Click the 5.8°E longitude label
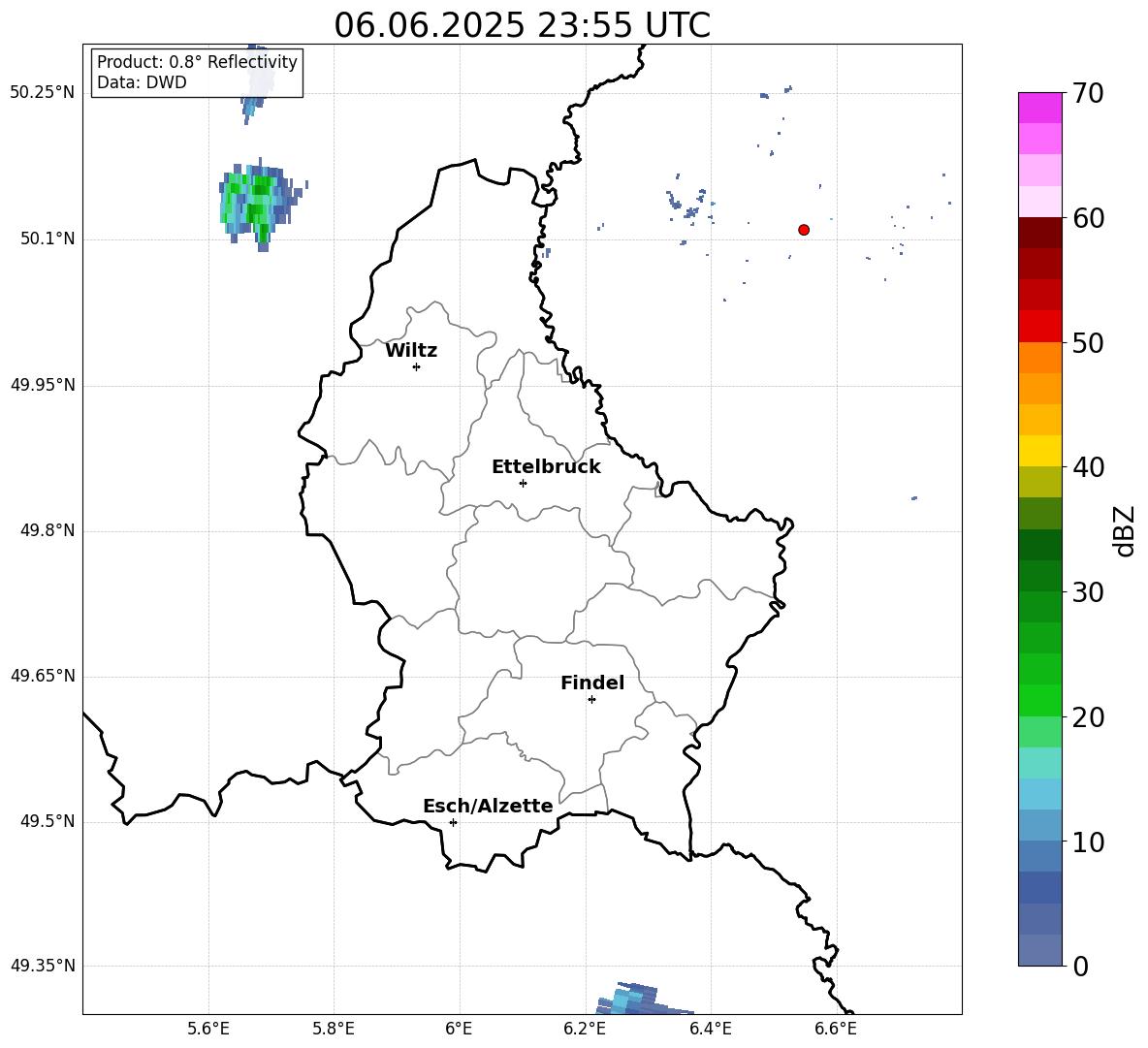The width and height of the screenshot is (1148, 1048). (x=334, y=1029)
